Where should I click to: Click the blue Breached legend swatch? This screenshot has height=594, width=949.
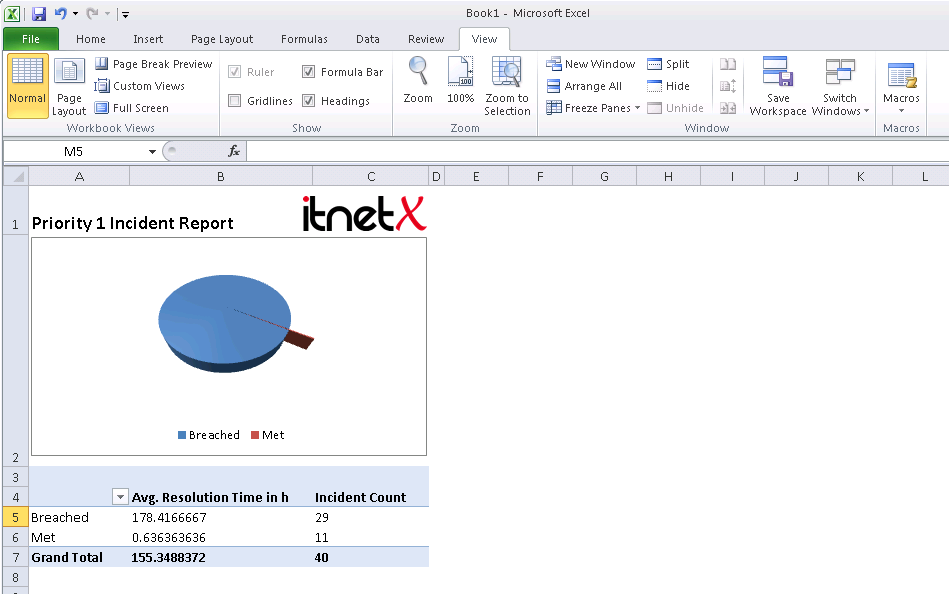[182, 436]
